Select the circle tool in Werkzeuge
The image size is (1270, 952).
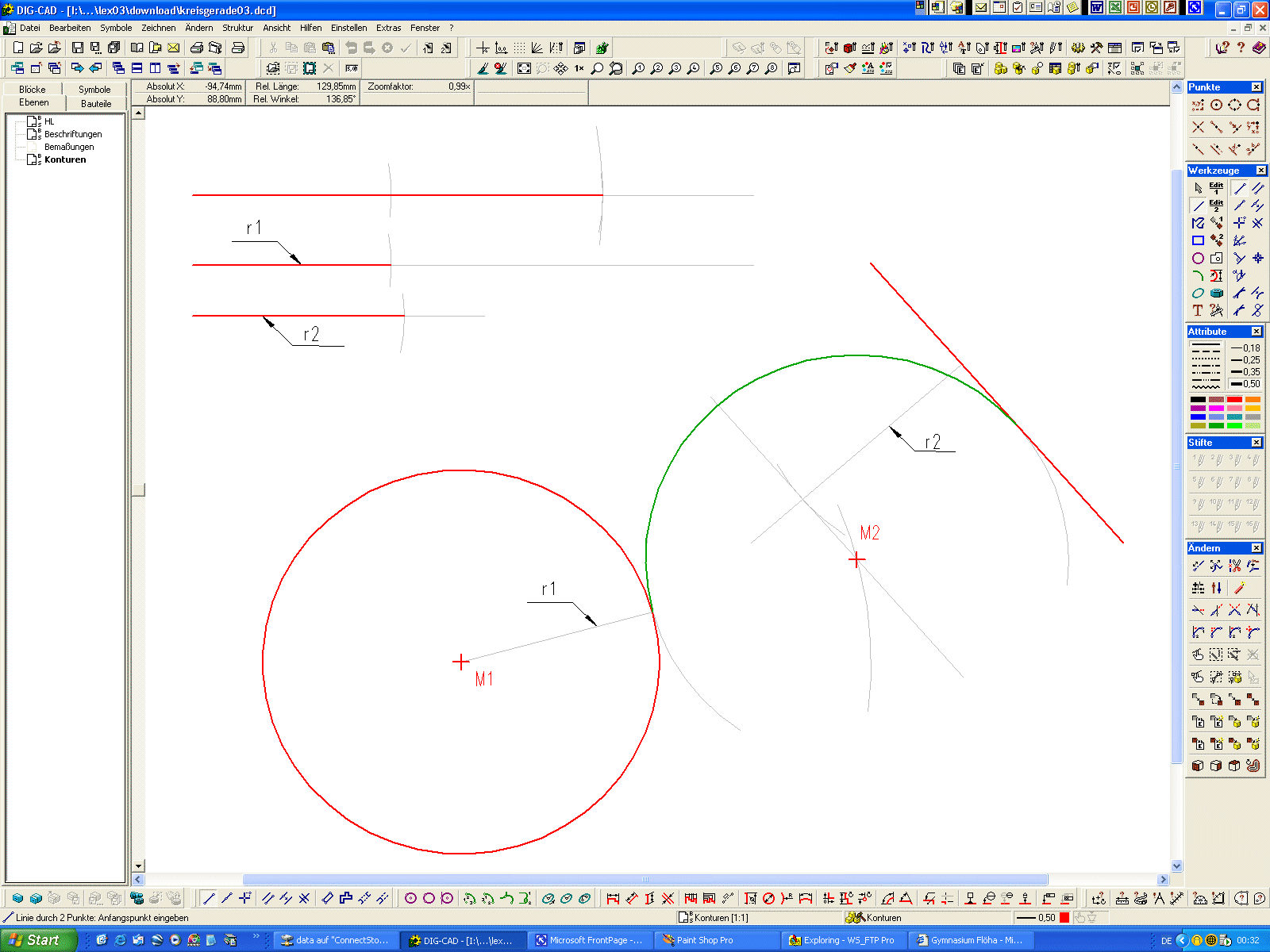point(1198,258)
